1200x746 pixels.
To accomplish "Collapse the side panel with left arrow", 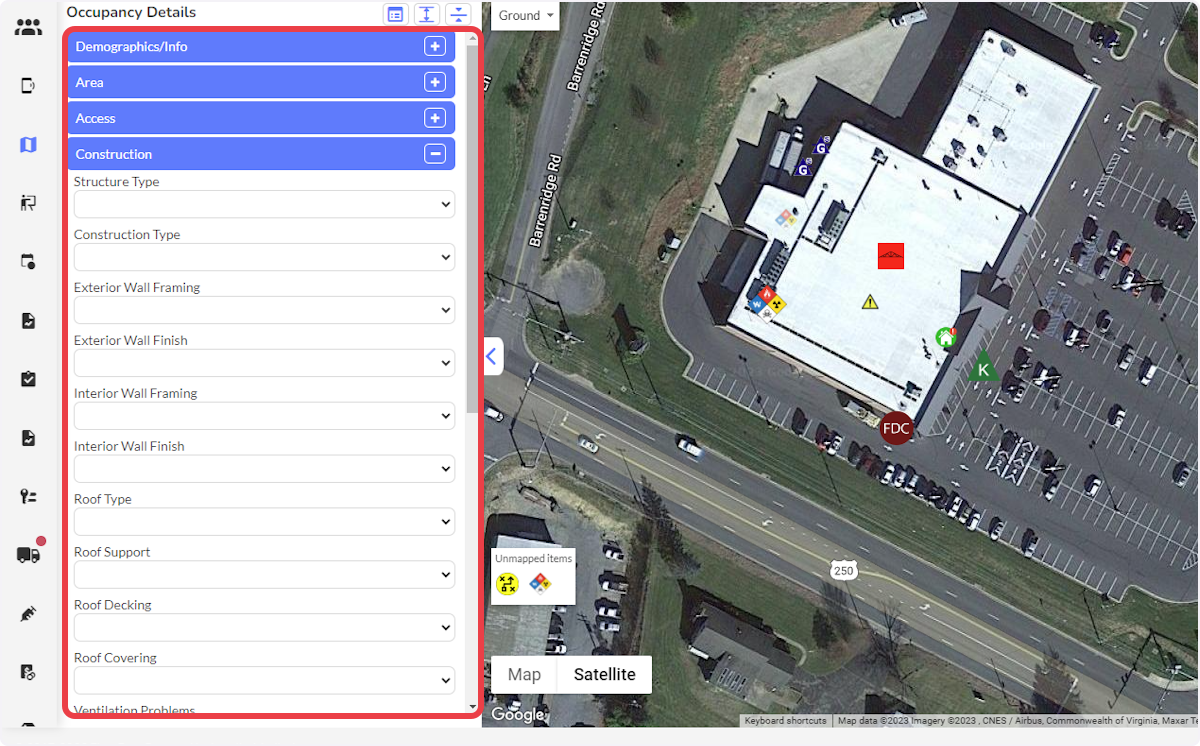I will tap(492, 356).
